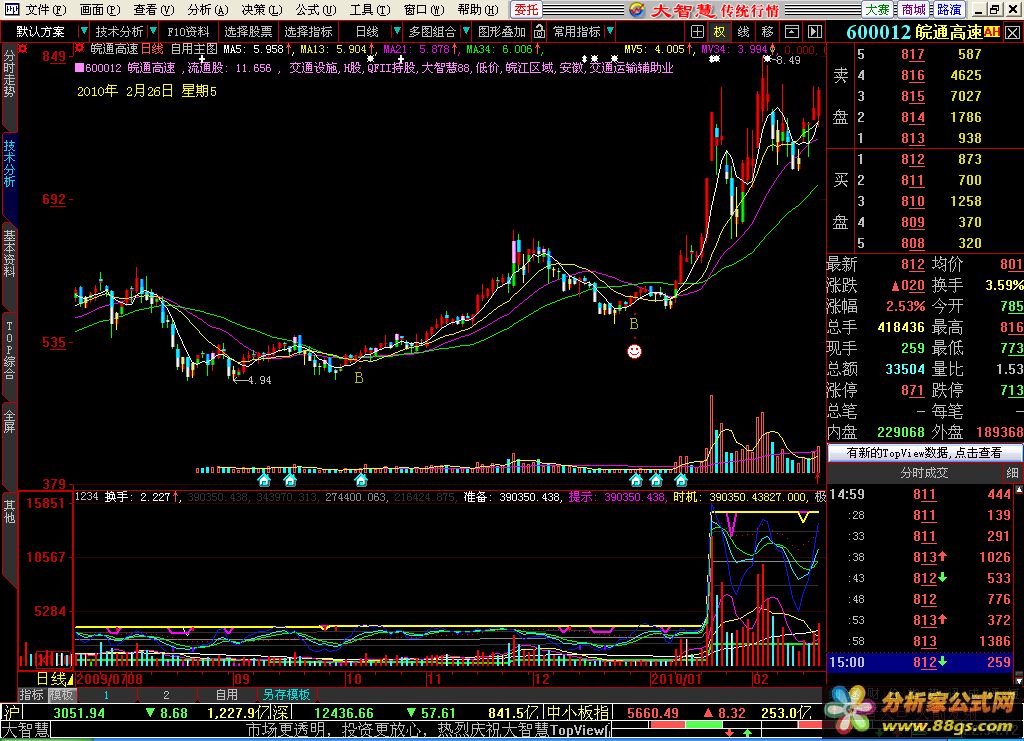Open the 决策(L) menu

tap(262, 10)
